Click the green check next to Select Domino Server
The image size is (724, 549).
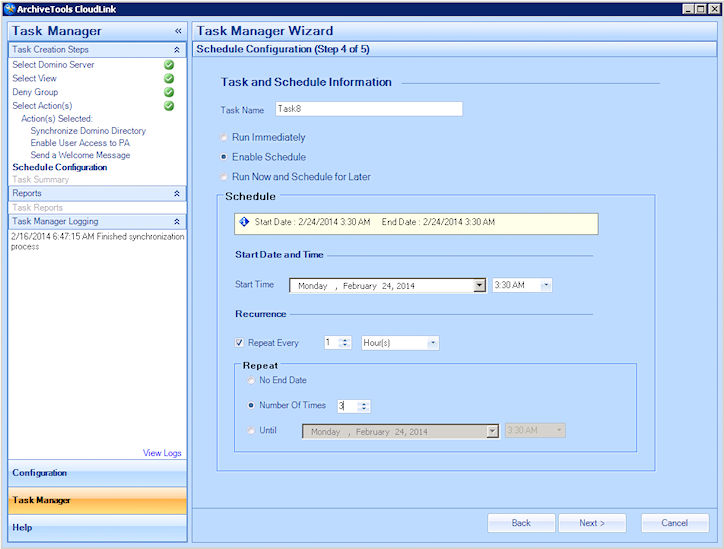pyautogui.click(x=169, y=65)
